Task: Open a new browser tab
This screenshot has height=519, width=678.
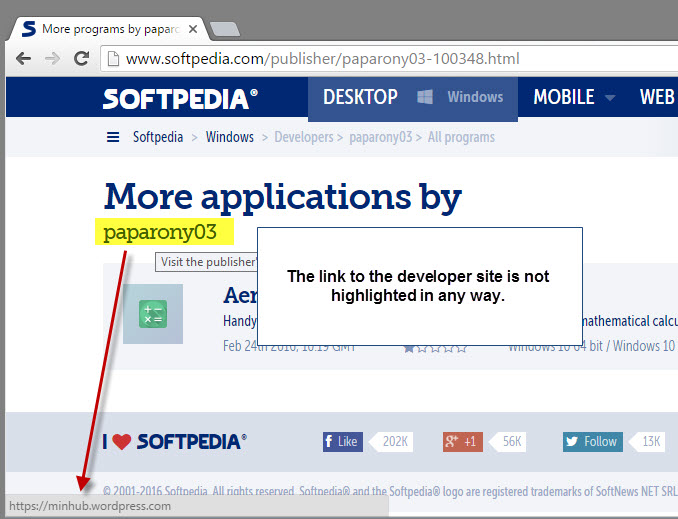Action: (x=224, y=29)
